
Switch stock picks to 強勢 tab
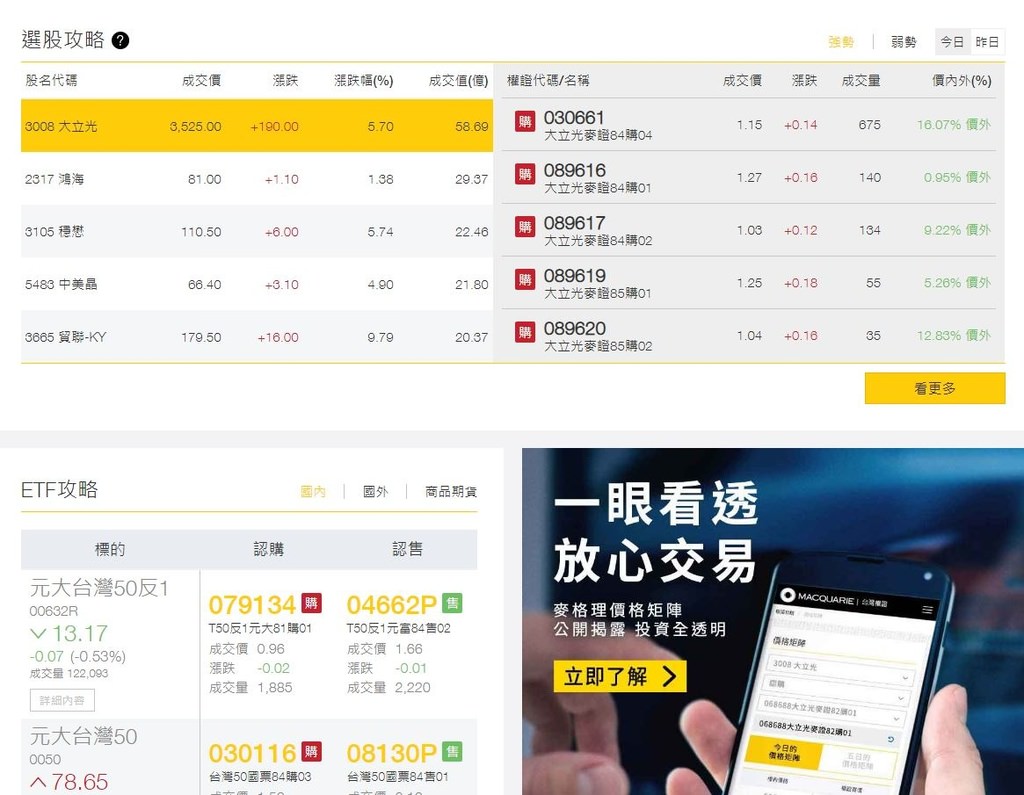click(841, 42)
